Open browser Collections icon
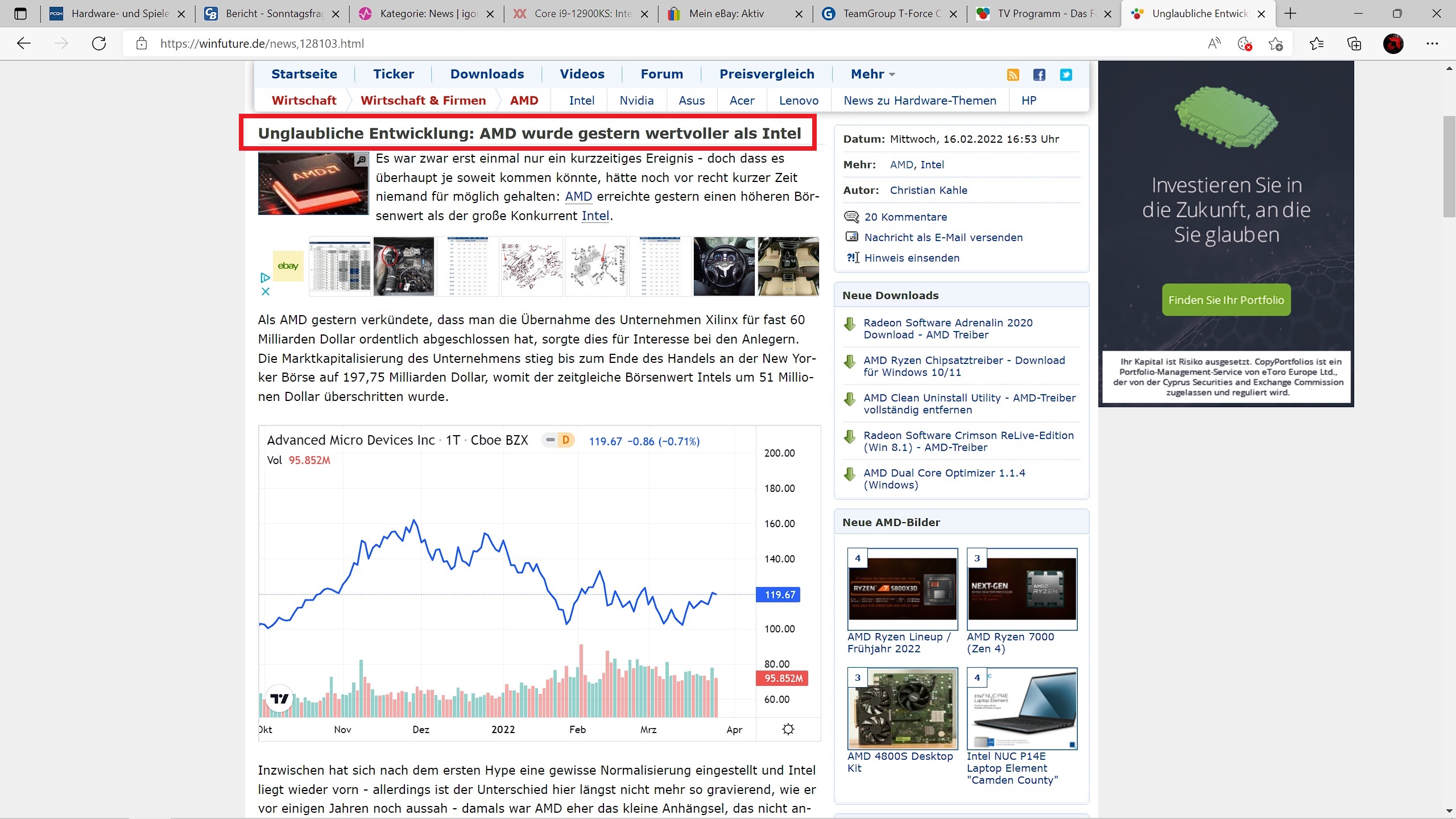This screenshot has height=819, width=1456. (x=1354, y=43)
